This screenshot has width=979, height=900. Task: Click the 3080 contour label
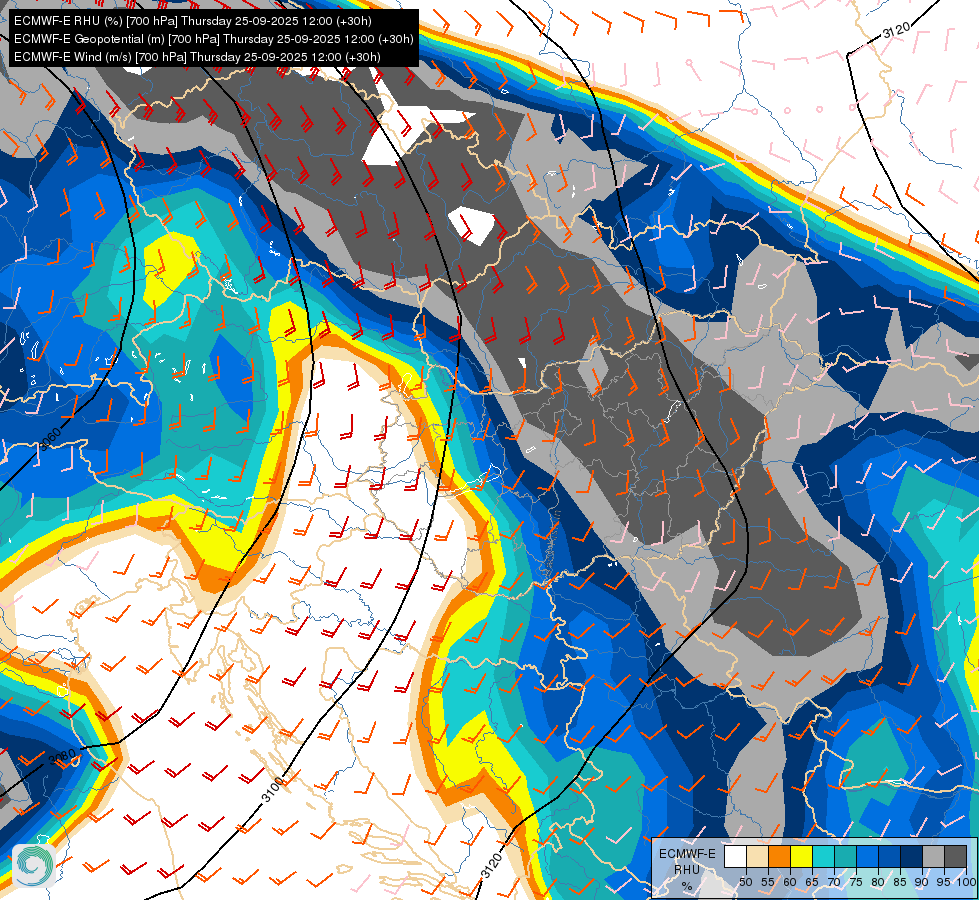click(x=62, y=758)
